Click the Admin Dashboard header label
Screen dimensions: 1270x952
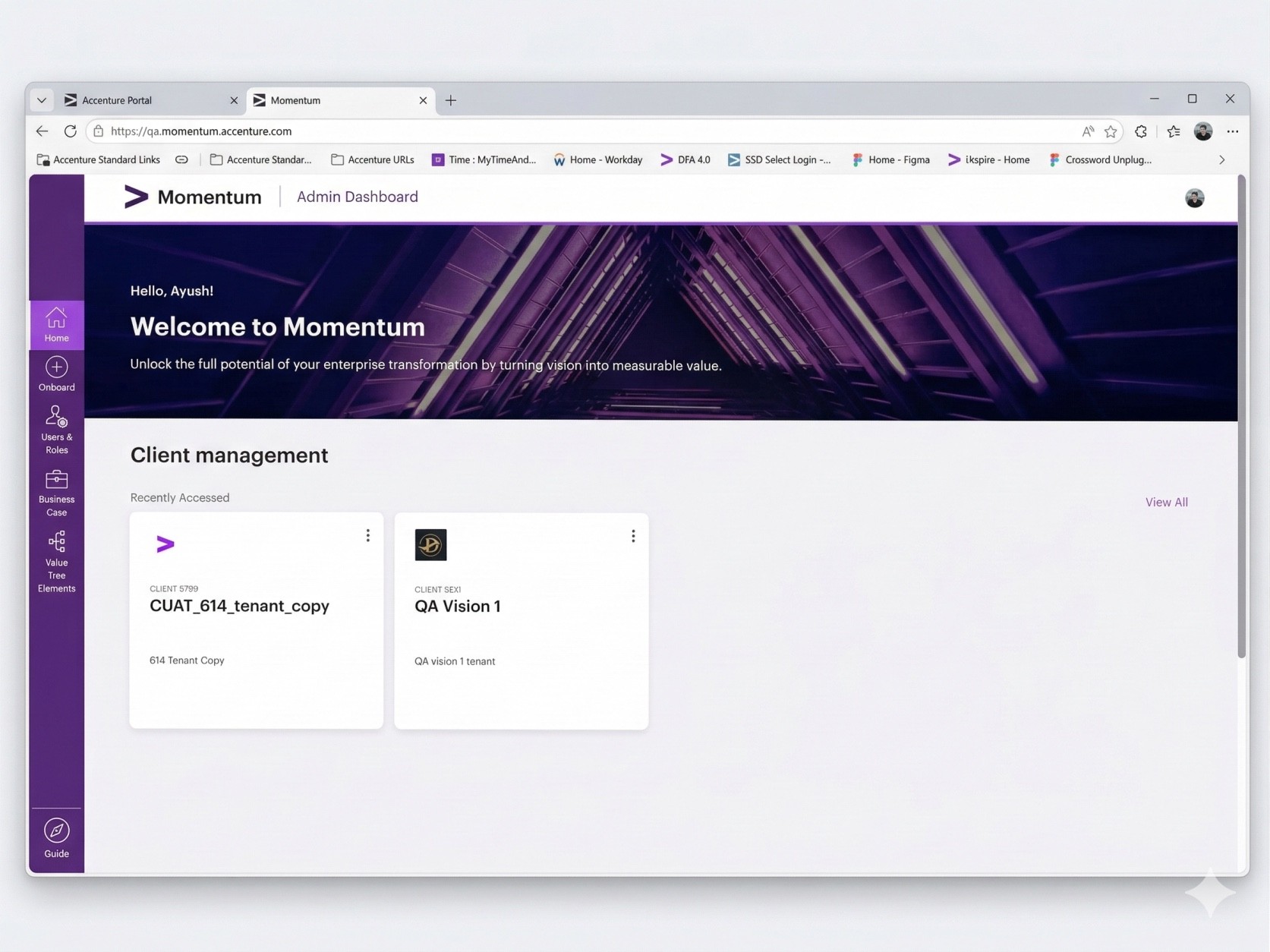358,197
